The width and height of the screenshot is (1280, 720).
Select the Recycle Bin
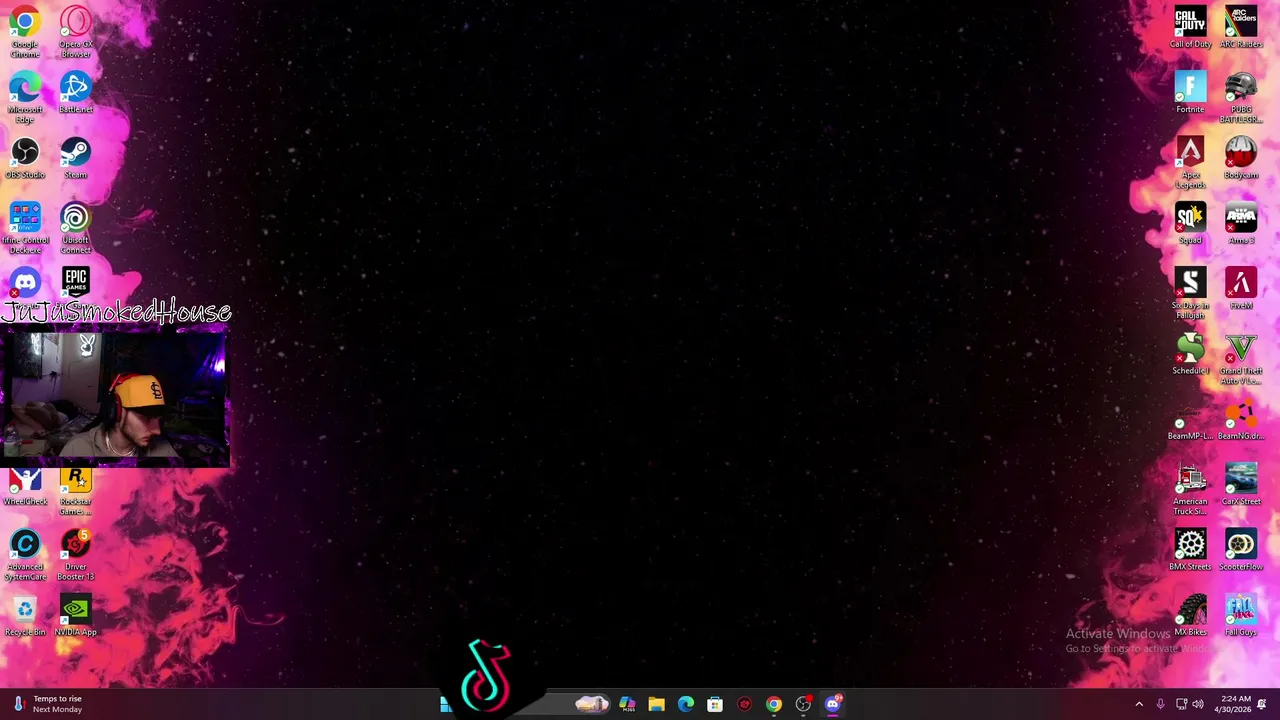(25, 615)
